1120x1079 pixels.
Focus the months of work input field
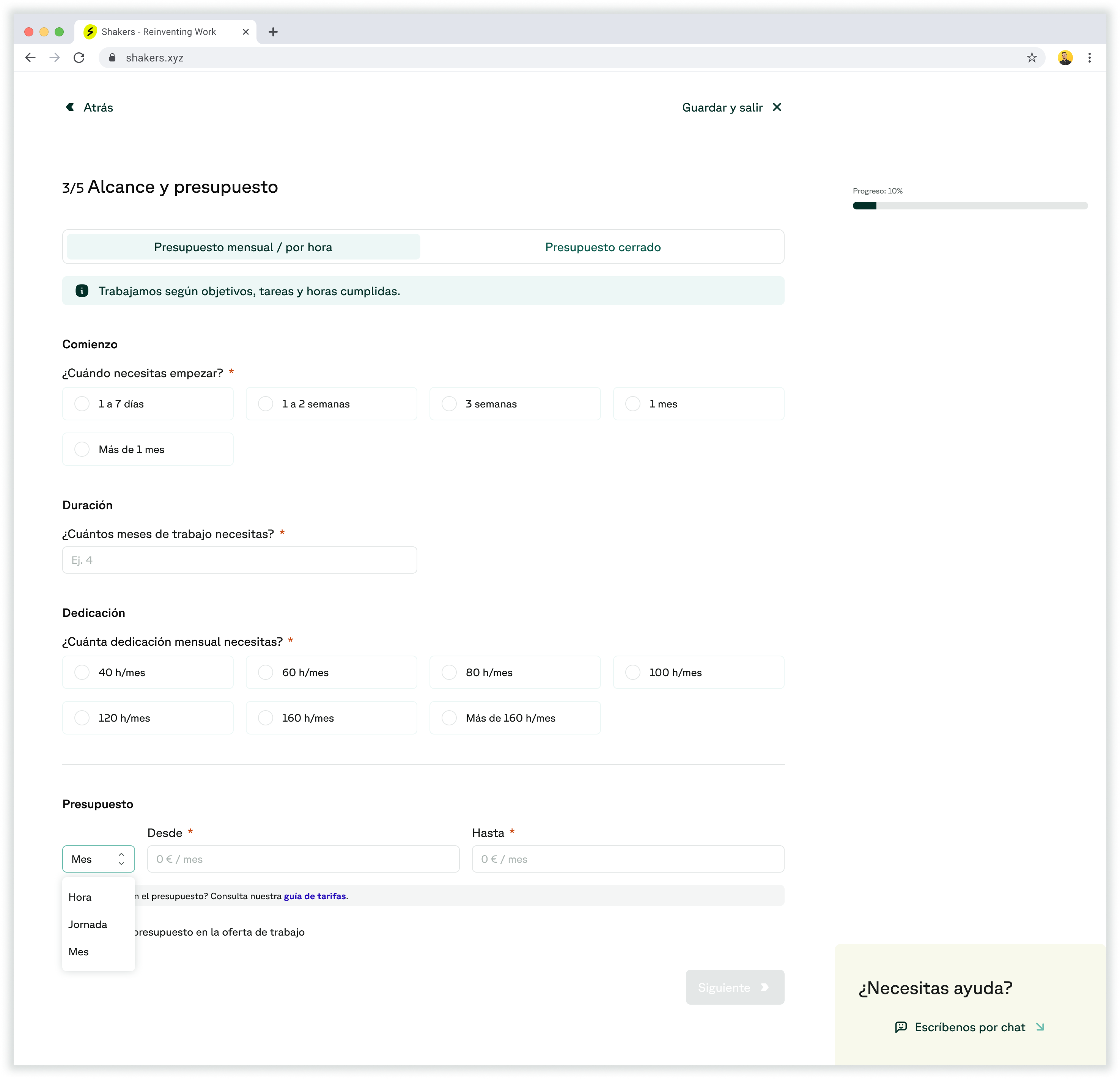pos(239,560)
